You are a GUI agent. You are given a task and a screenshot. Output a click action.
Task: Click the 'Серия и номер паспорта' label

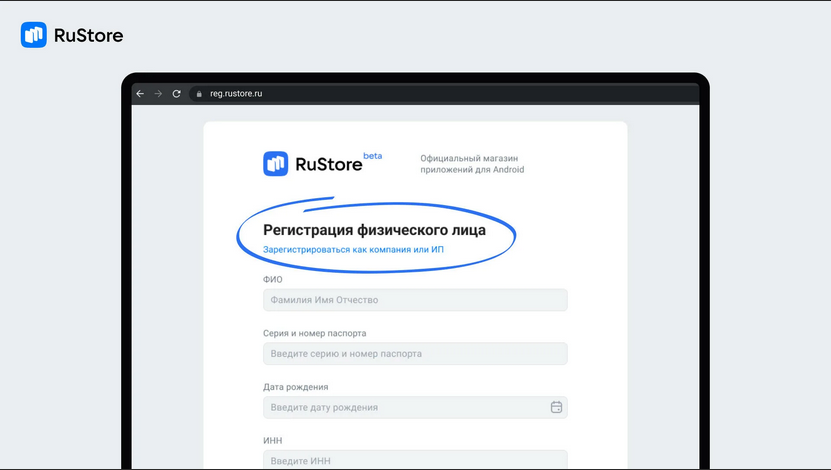click(314, 333)
